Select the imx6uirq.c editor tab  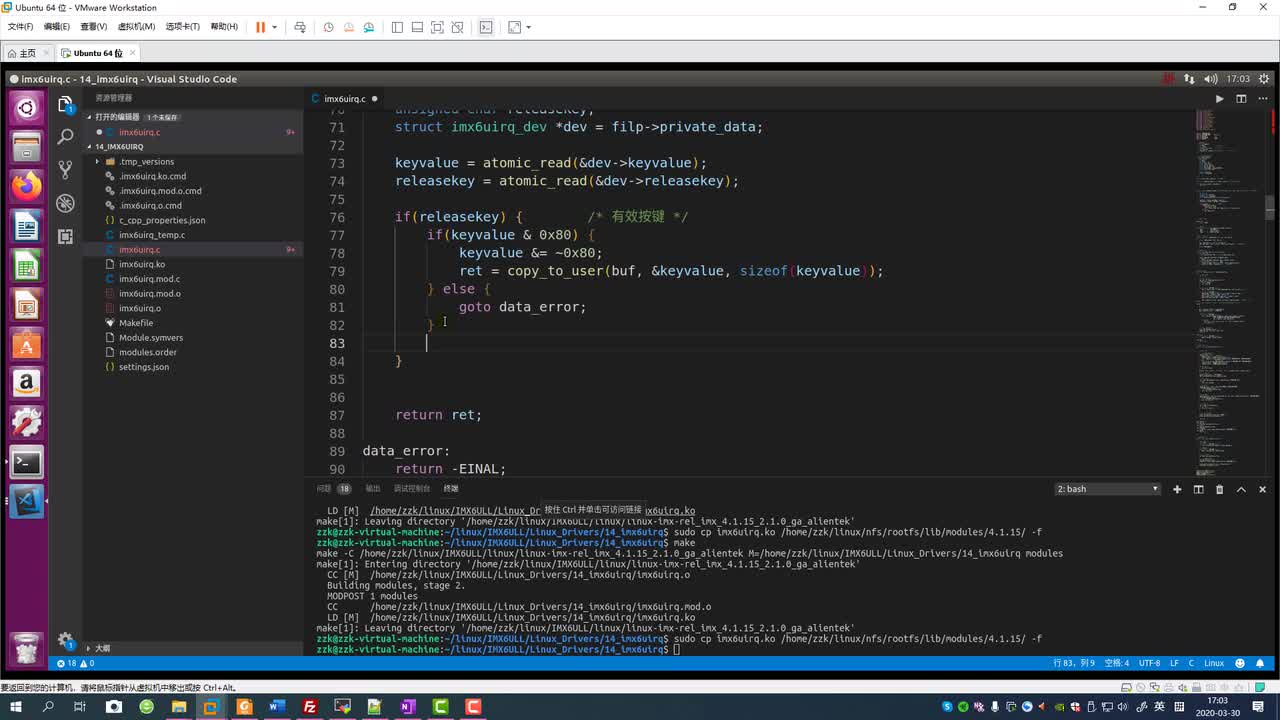[x=345, y=99]
